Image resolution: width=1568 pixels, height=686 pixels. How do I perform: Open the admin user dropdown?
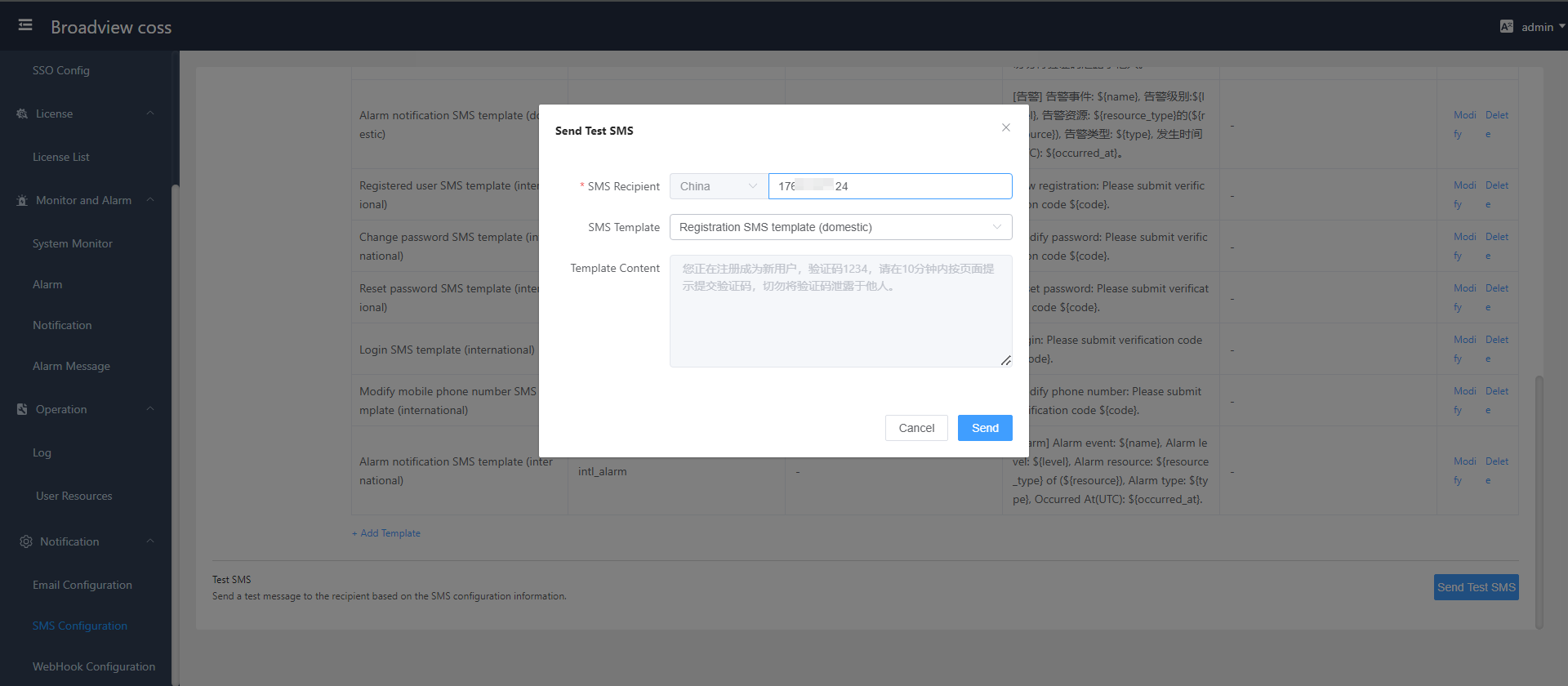coord(1543,27)
